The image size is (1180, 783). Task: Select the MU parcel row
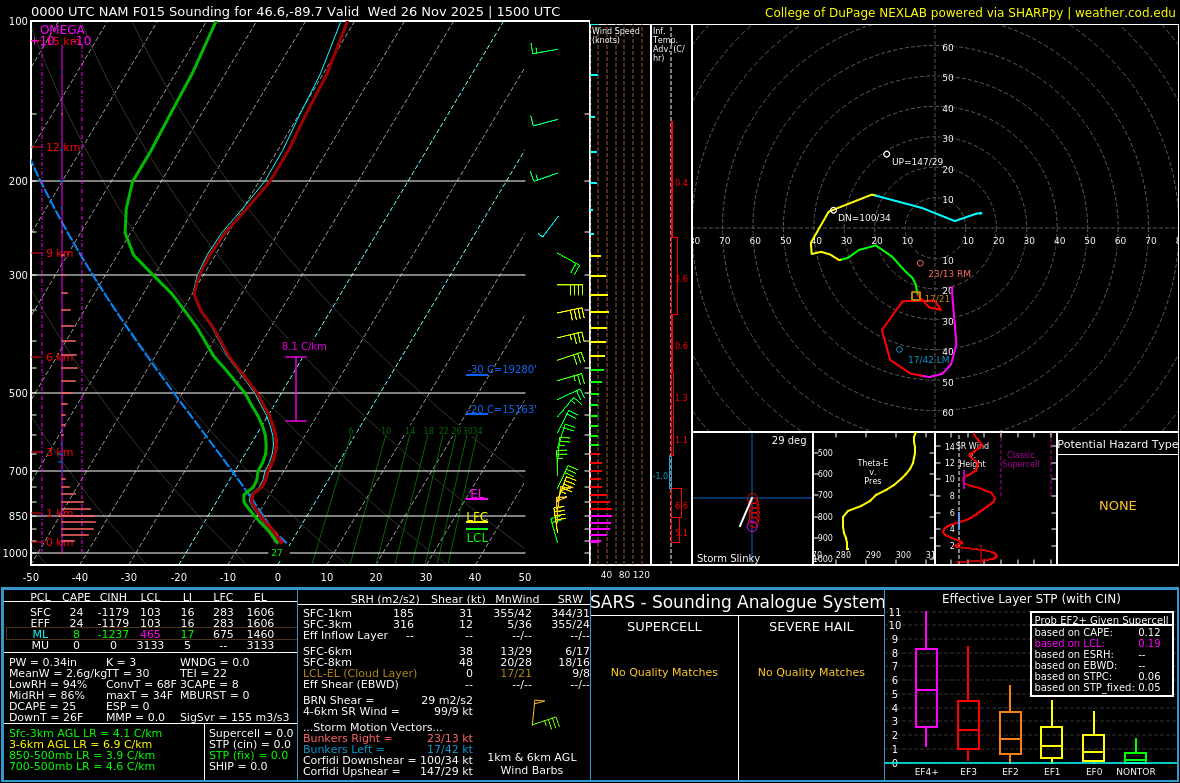coord(151,645)
